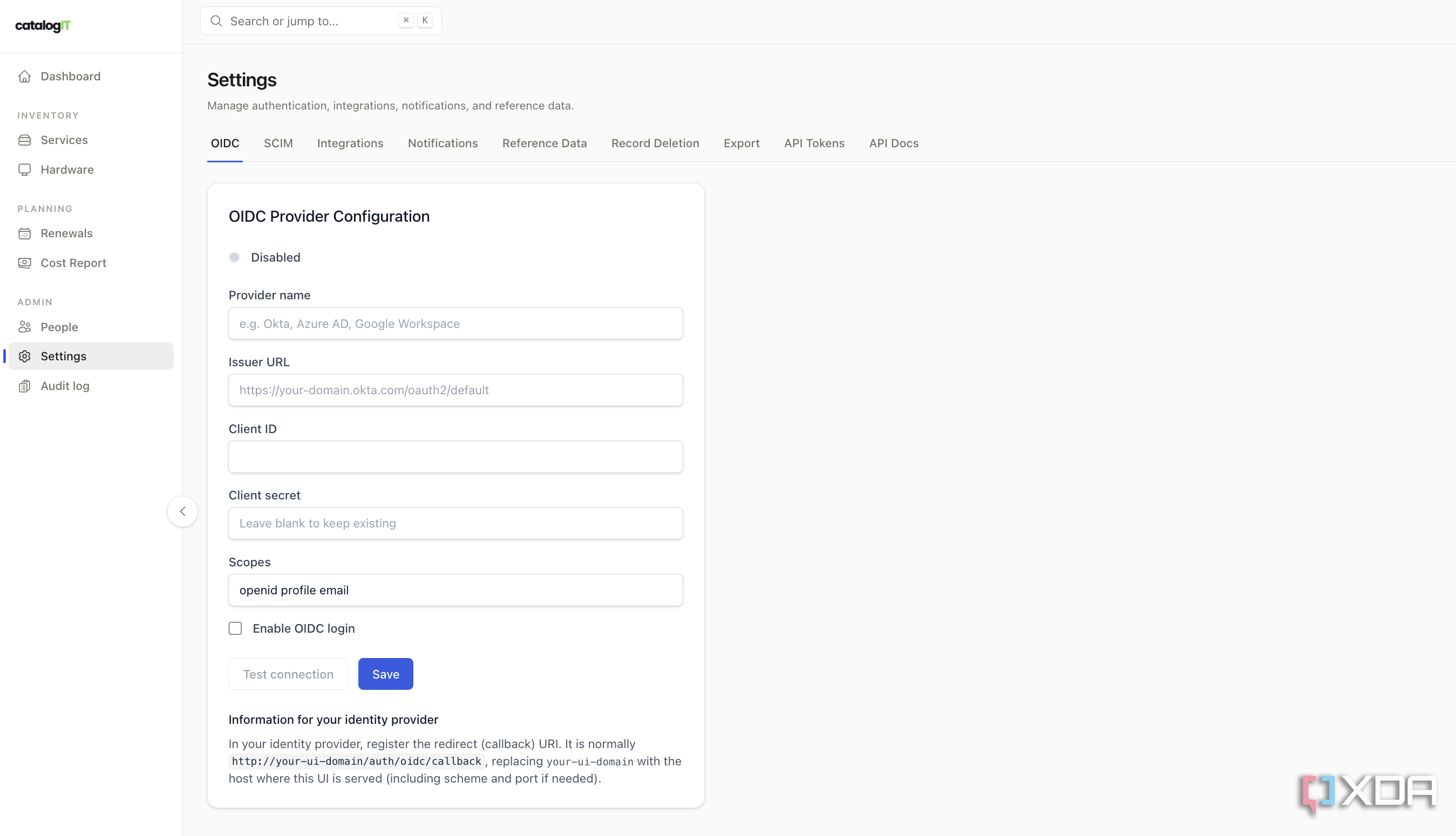Screen dimensions: 1456x836
Task: Open People via users icon
Action: [x=25, y=327]
